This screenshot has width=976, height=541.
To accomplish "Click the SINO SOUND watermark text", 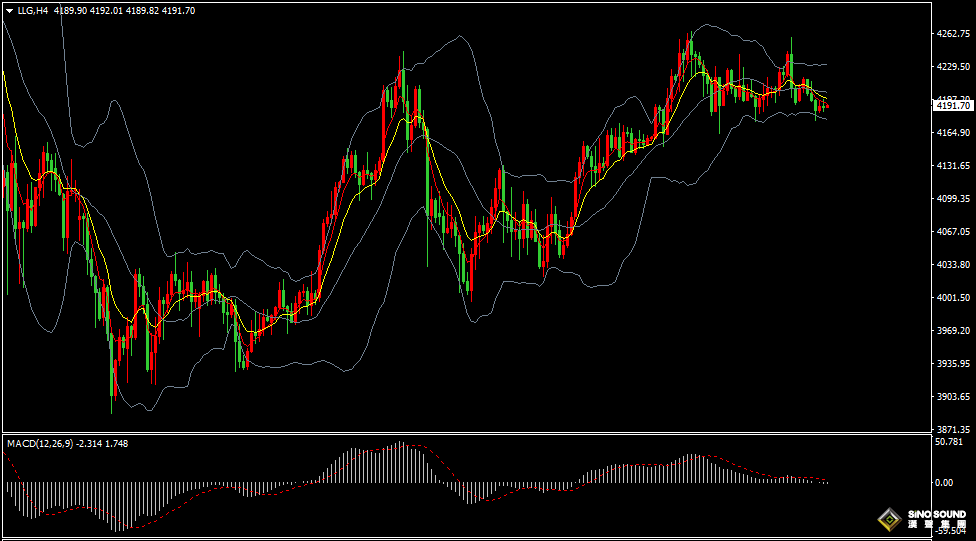I will pos(937,514).
